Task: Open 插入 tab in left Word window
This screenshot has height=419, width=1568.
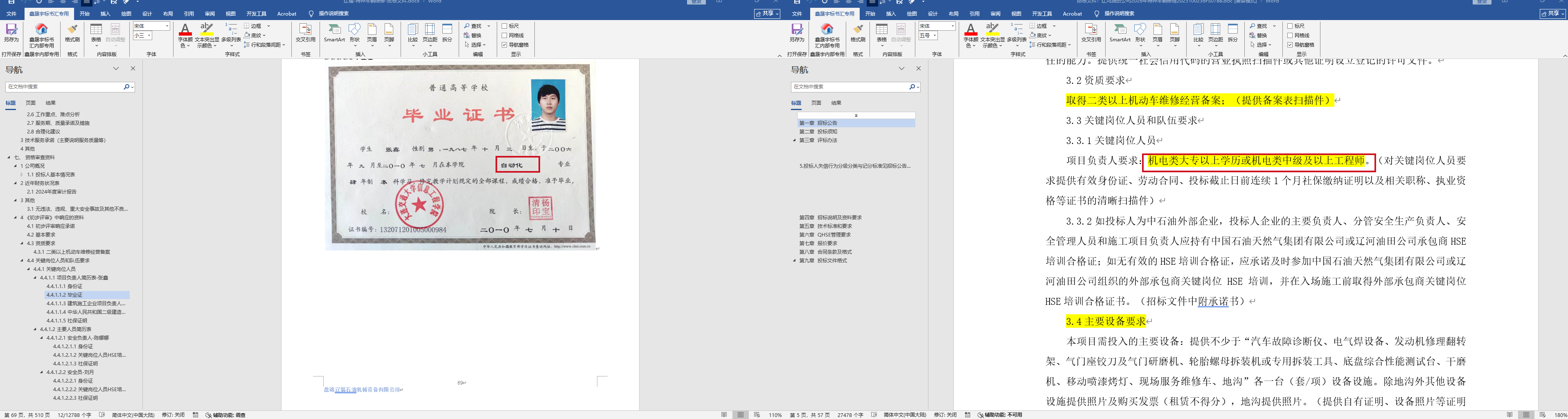Action: [x=105, y=14]
